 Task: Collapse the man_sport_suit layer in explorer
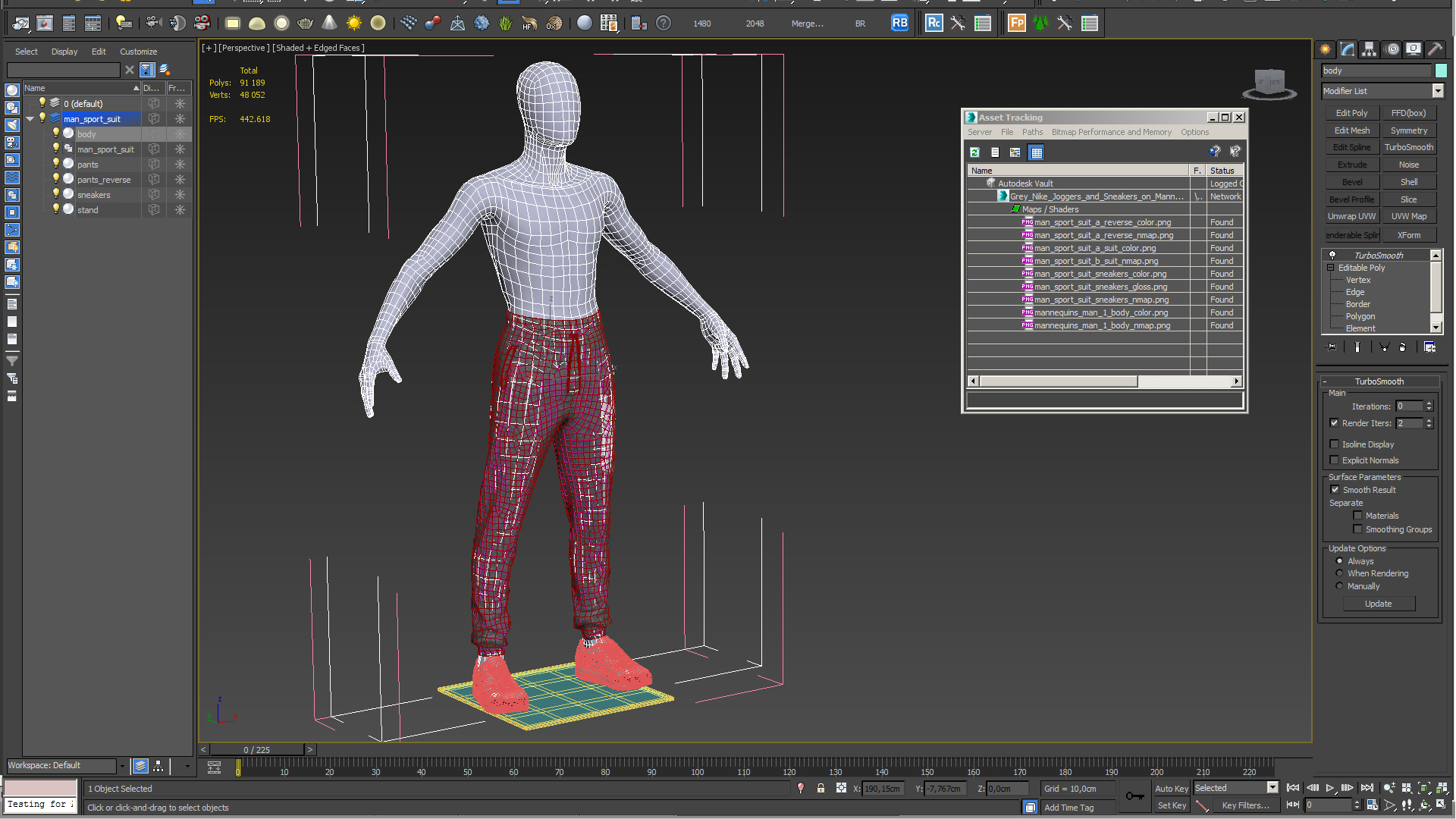coord(30,119)
